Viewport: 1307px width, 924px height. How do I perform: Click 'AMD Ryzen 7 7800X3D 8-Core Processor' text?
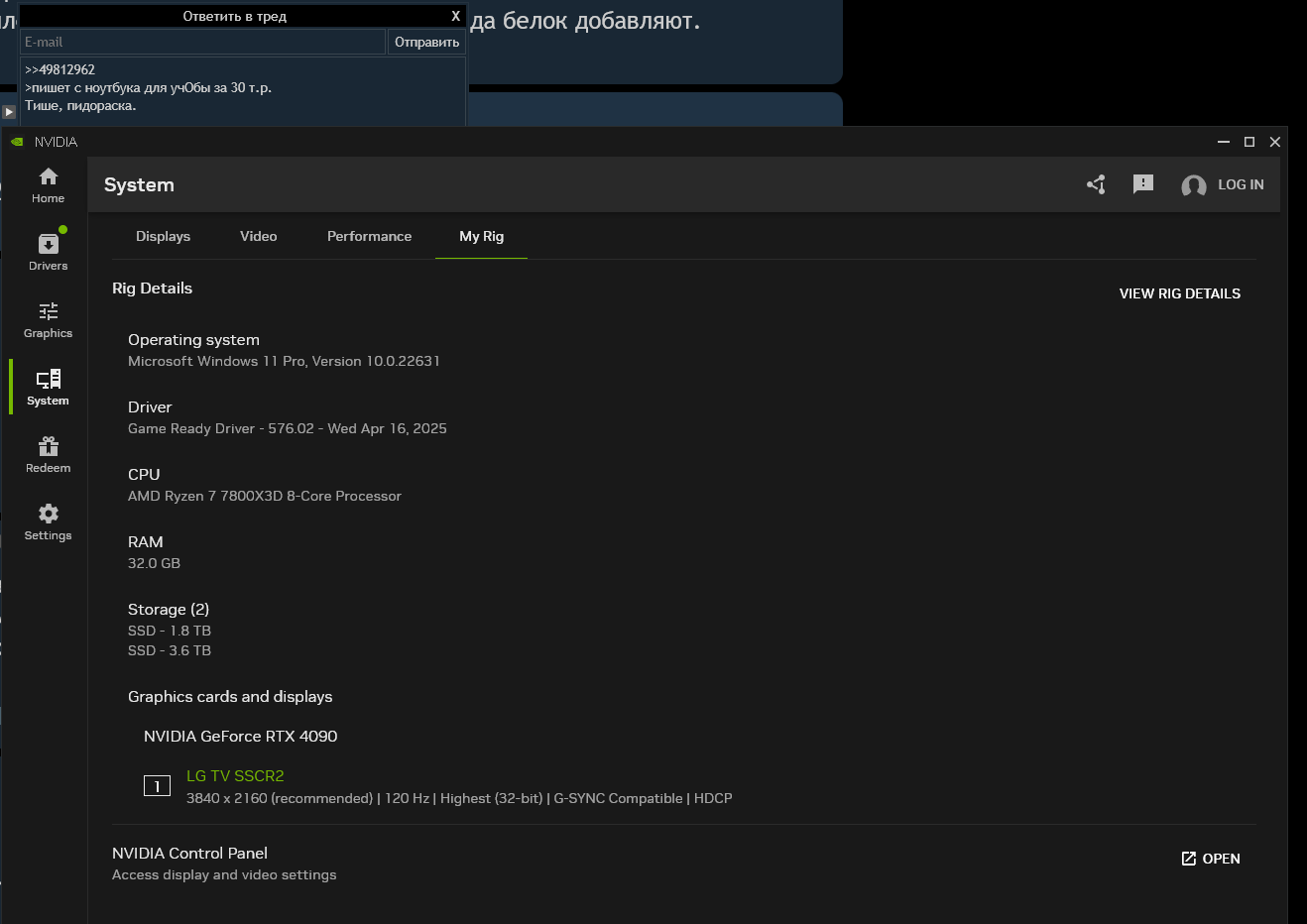tap(265, 496)
